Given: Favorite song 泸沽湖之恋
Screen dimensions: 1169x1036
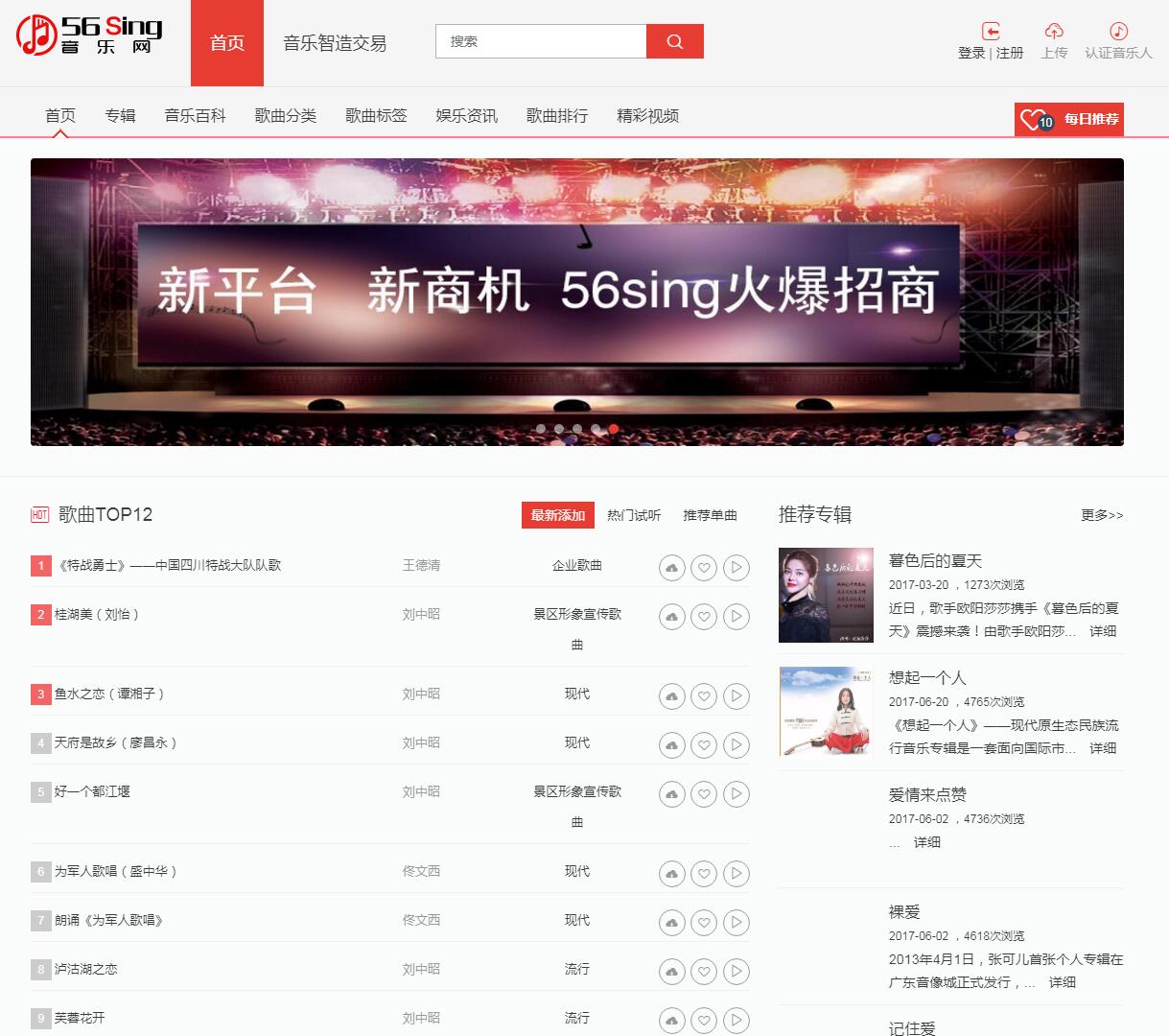Looking at the screenshot, I should coord(704,972).
